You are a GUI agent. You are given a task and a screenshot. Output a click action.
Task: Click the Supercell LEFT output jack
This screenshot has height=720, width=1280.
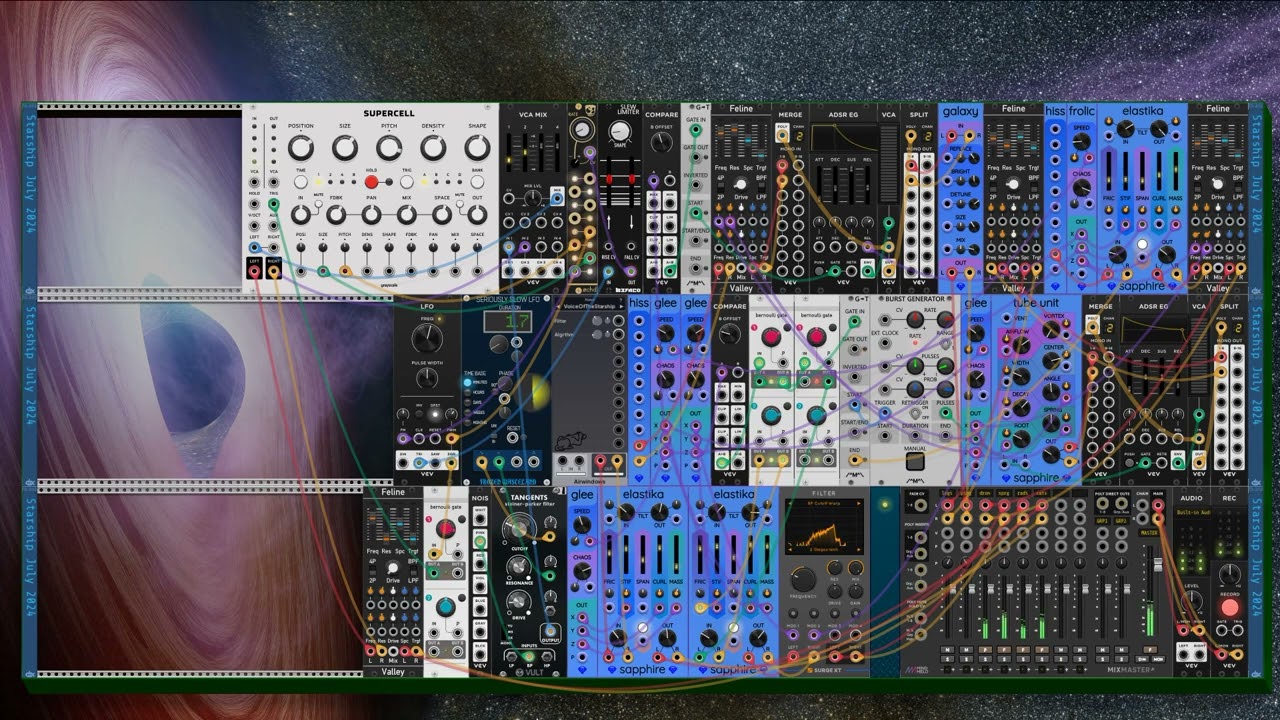pyautogui.click(x=254, y=271)
